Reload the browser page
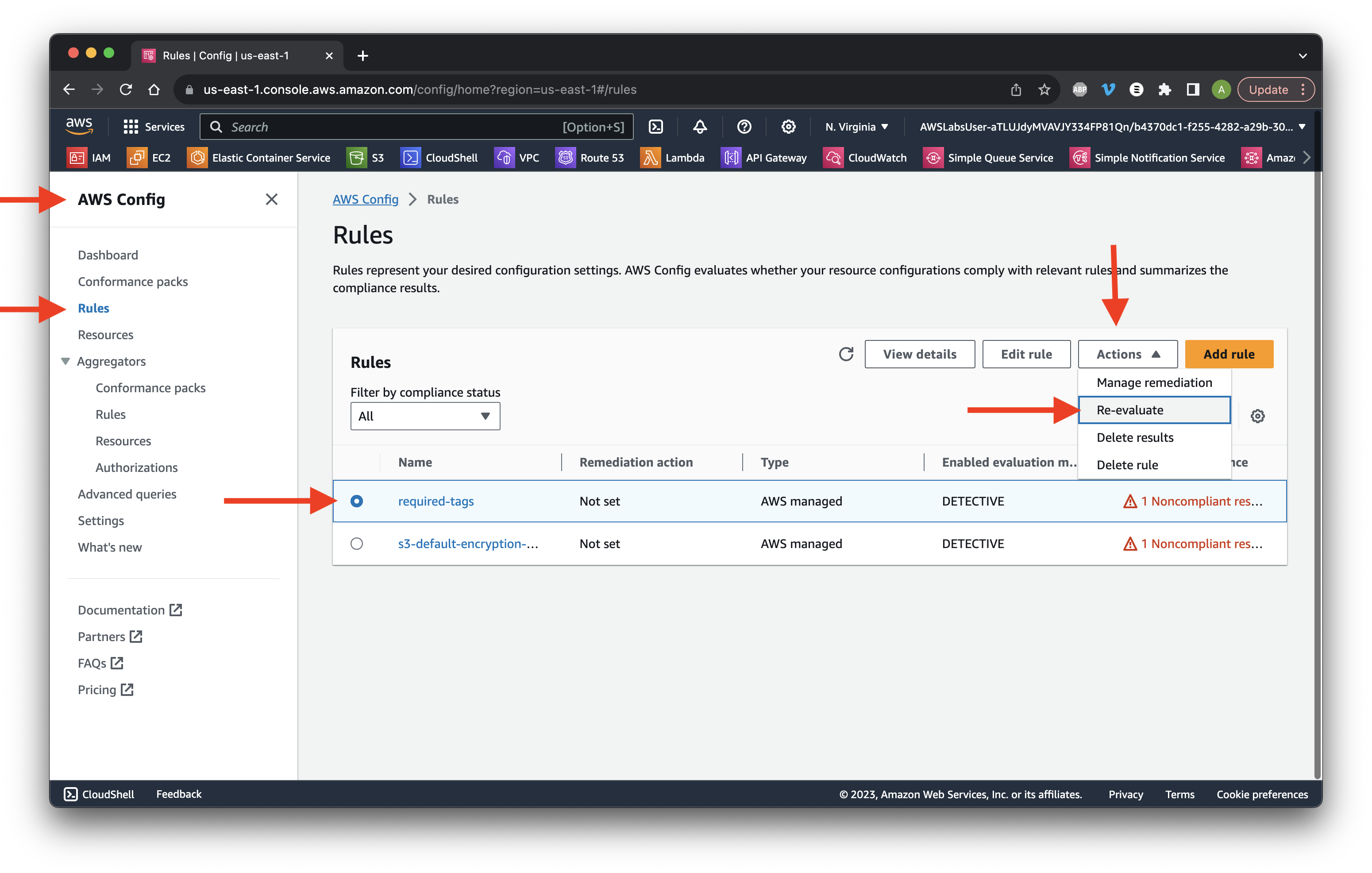 click(x=126, y=89)
